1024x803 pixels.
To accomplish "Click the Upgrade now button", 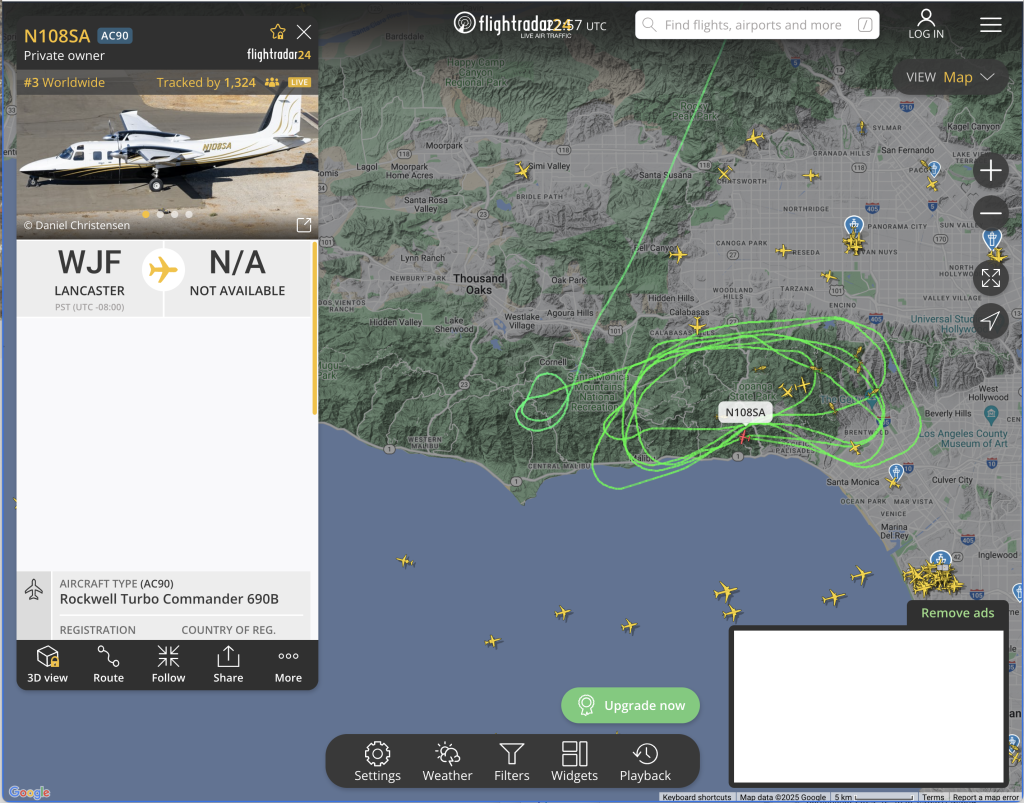I will pos(630,705).
